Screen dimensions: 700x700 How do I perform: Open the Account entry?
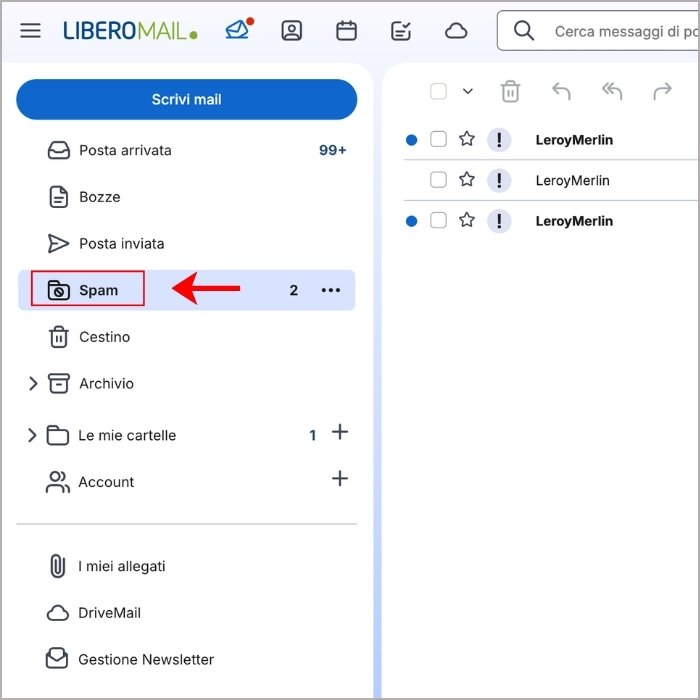pyautogui.click(x=106, y=482)
